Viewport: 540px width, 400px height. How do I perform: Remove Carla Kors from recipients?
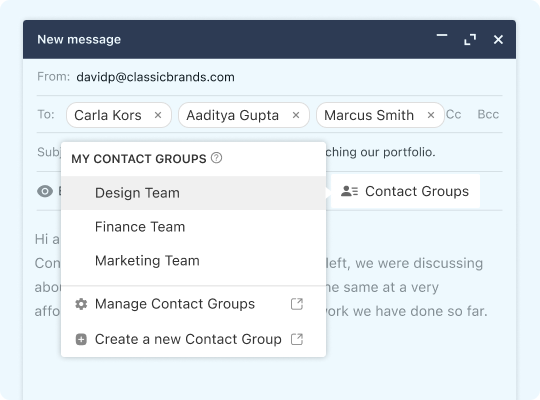coord(158,115)
